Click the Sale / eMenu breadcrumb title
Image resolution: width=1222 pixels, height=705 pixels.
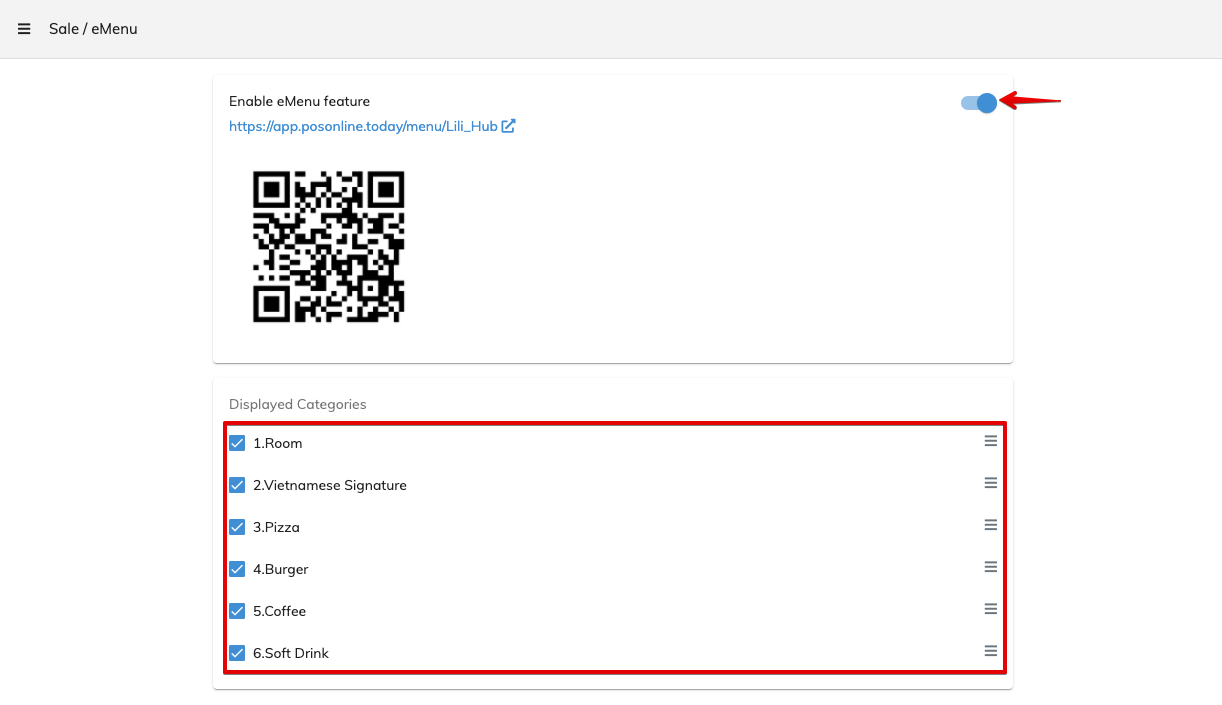(x=93, y=29)
